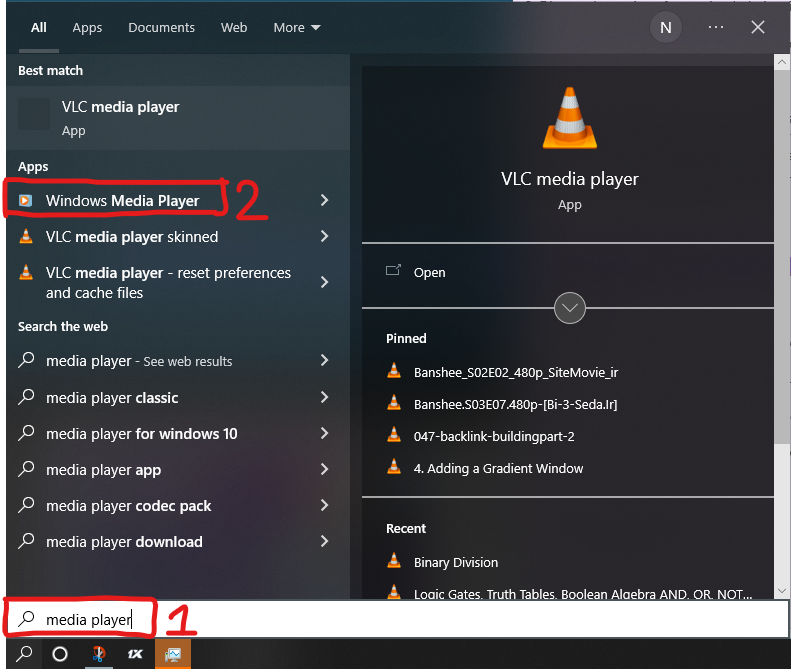Open pinned Banshee_S02E02_480p_SiteMovie_ir
The width and height of the screenshot is (791, 669).
click(516, 372)
